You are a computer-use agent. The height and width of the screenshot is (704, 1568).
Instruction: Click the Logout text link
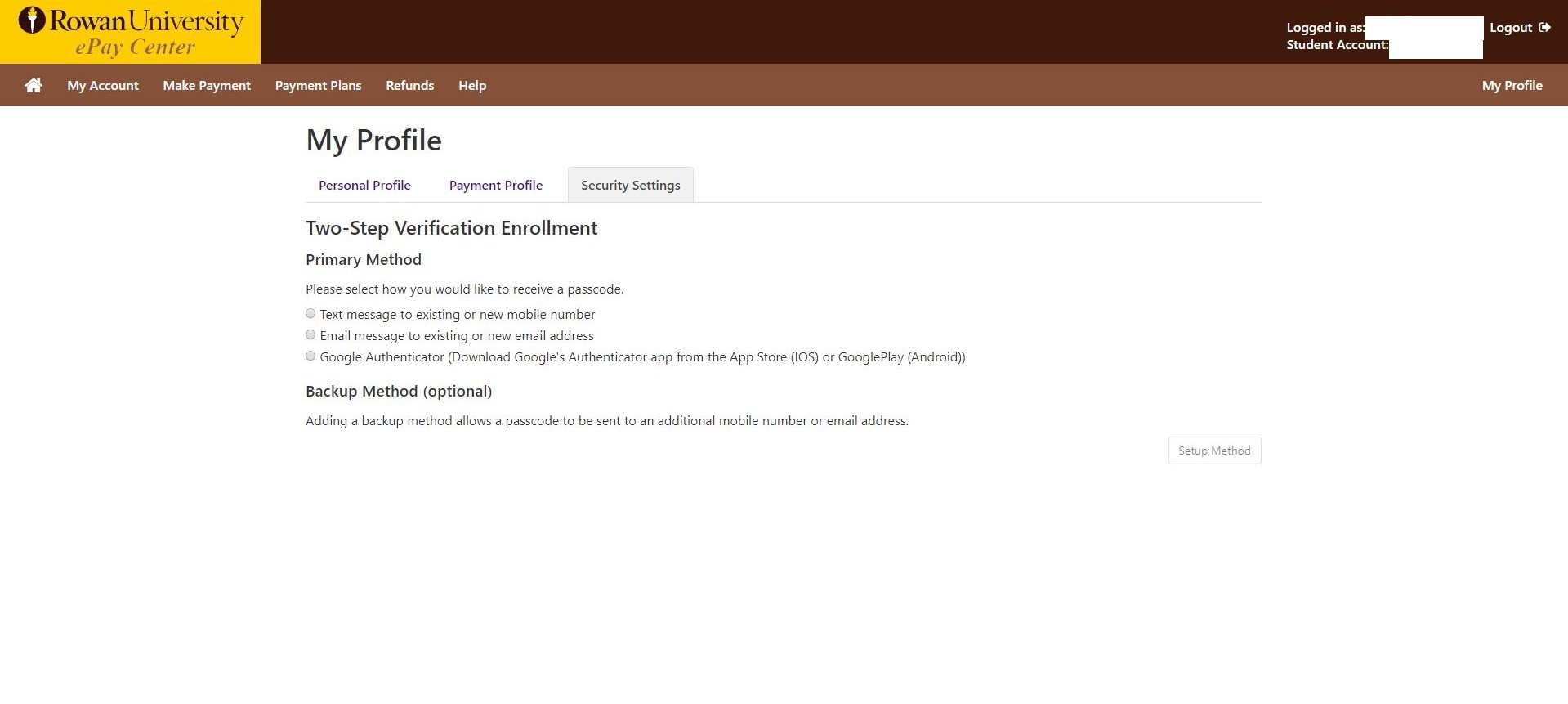[1510, 28]
